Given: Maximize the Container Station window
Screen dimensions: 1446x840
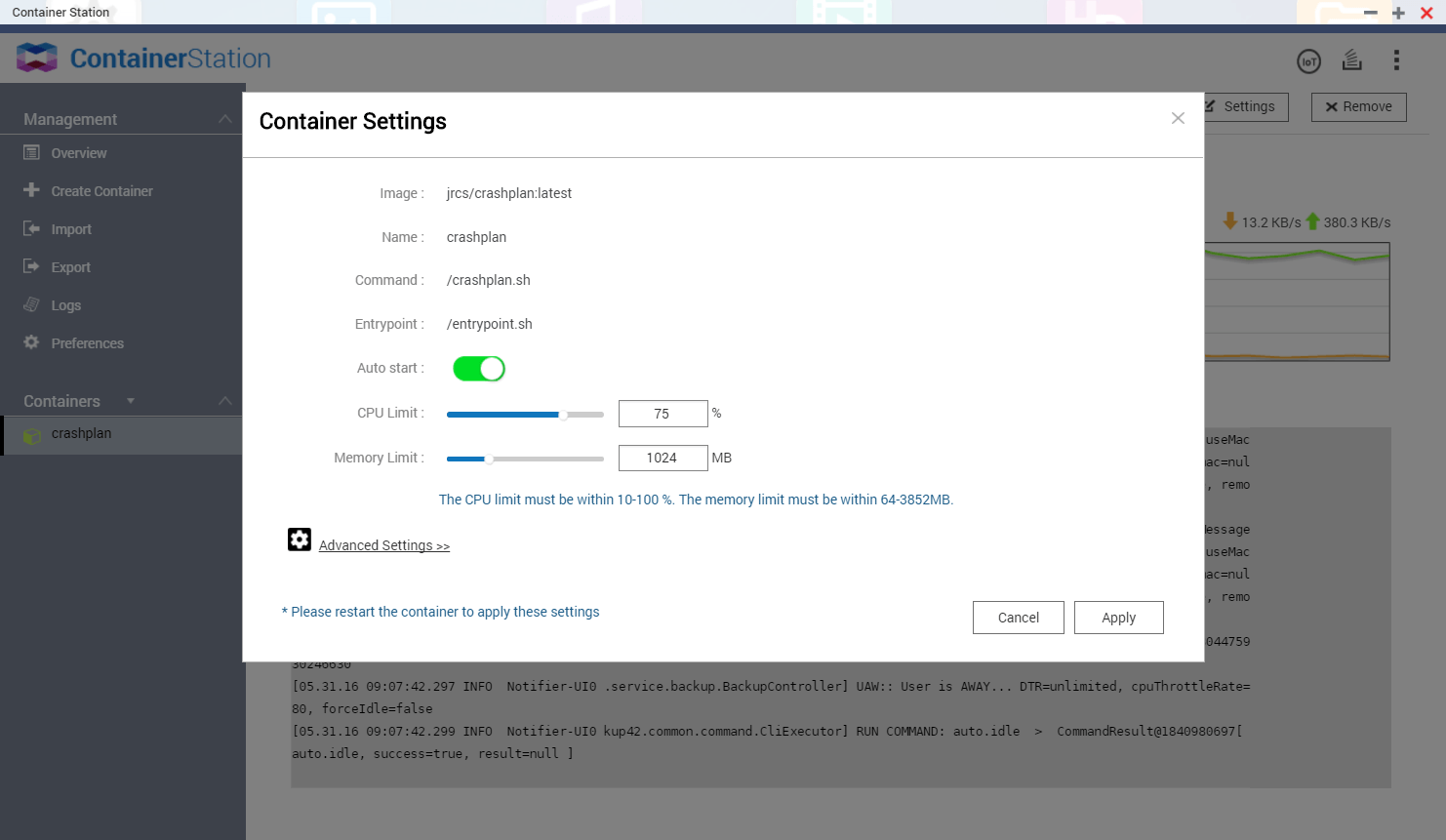Looking at the screenshot, I should pyautogui.click(x=1398, y=13).
